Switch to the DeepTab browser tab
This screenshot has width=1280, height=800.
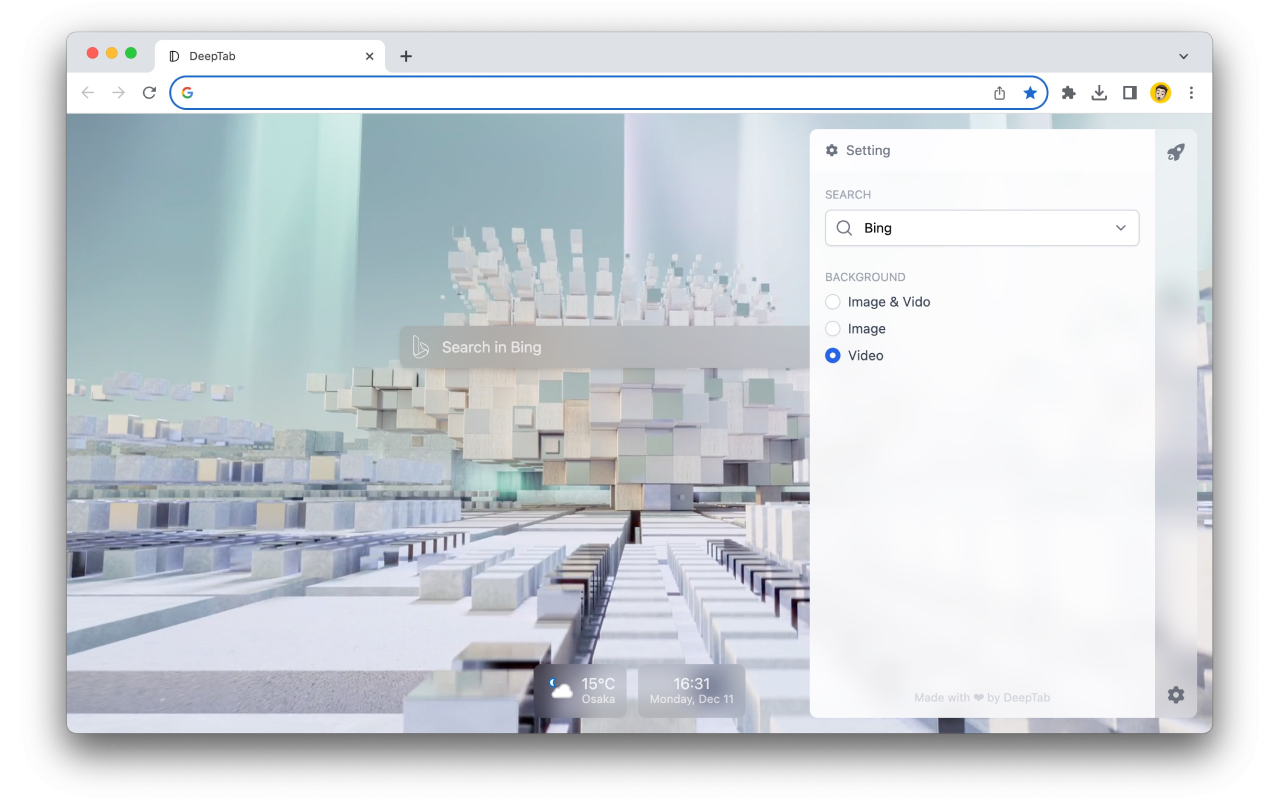(258, 56)
